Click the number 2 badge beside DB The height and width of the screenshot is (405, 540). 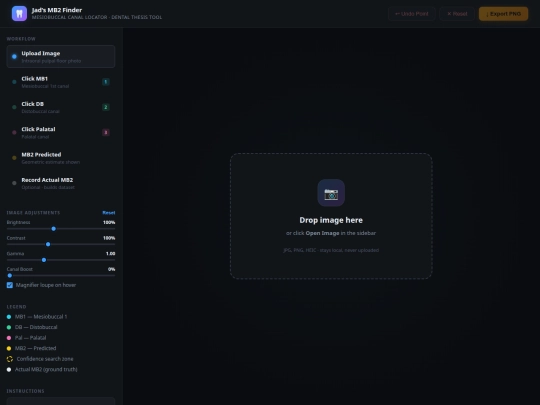[106, 107]
